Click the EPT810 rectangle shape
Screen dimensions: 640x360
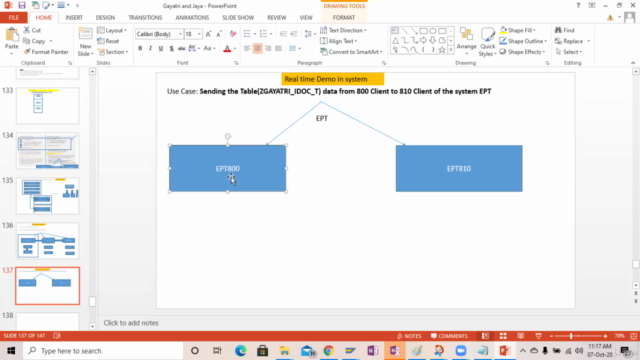[459, 168]
